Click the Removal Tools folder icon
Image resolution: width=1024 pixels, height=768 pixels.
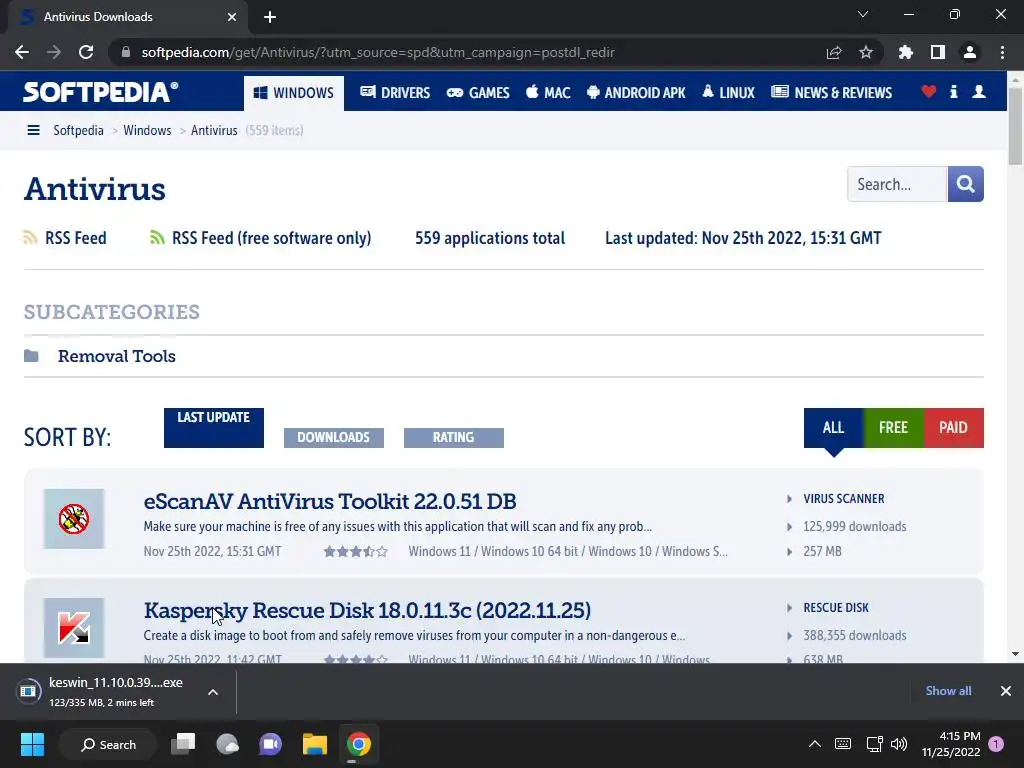pyautogui.click(x=31, y=356)
